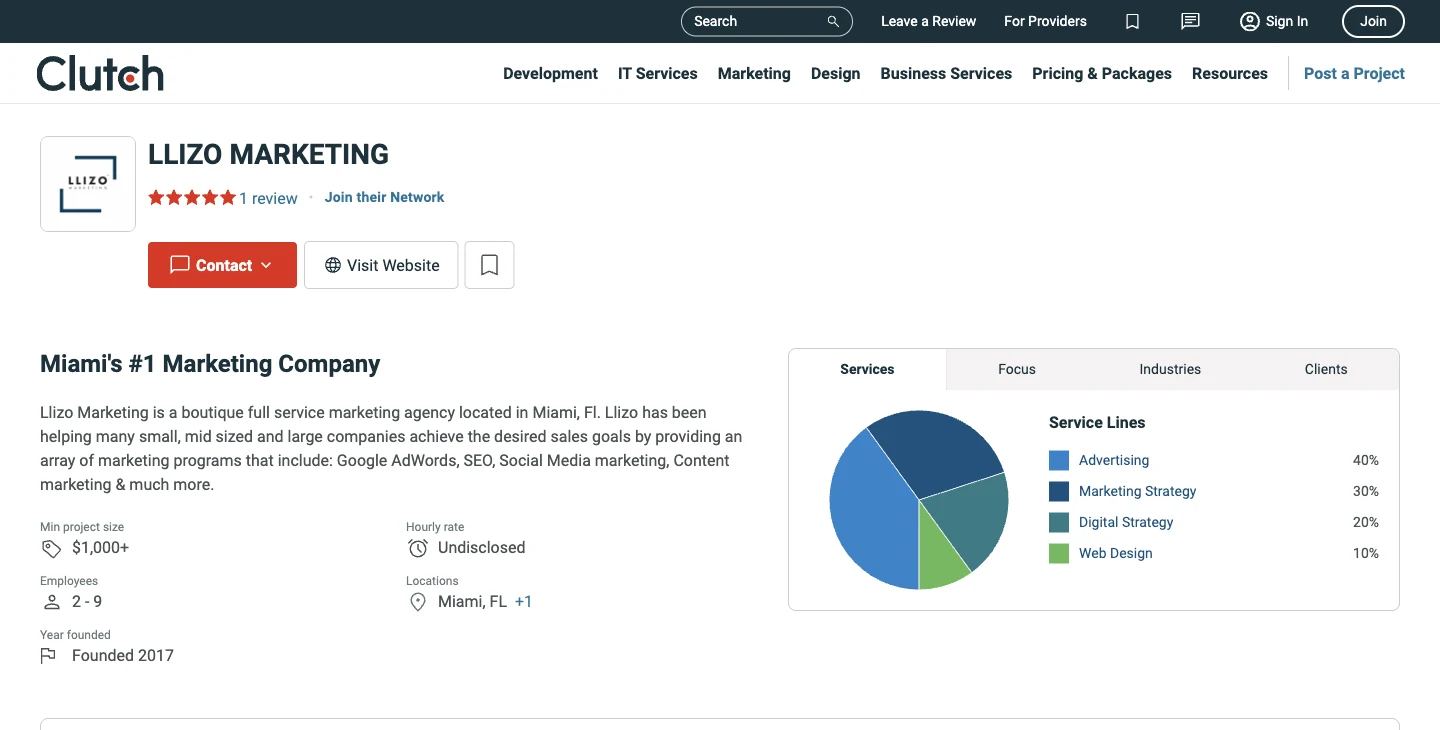Open the Advertising service line link

click(x=1114, y=460)
